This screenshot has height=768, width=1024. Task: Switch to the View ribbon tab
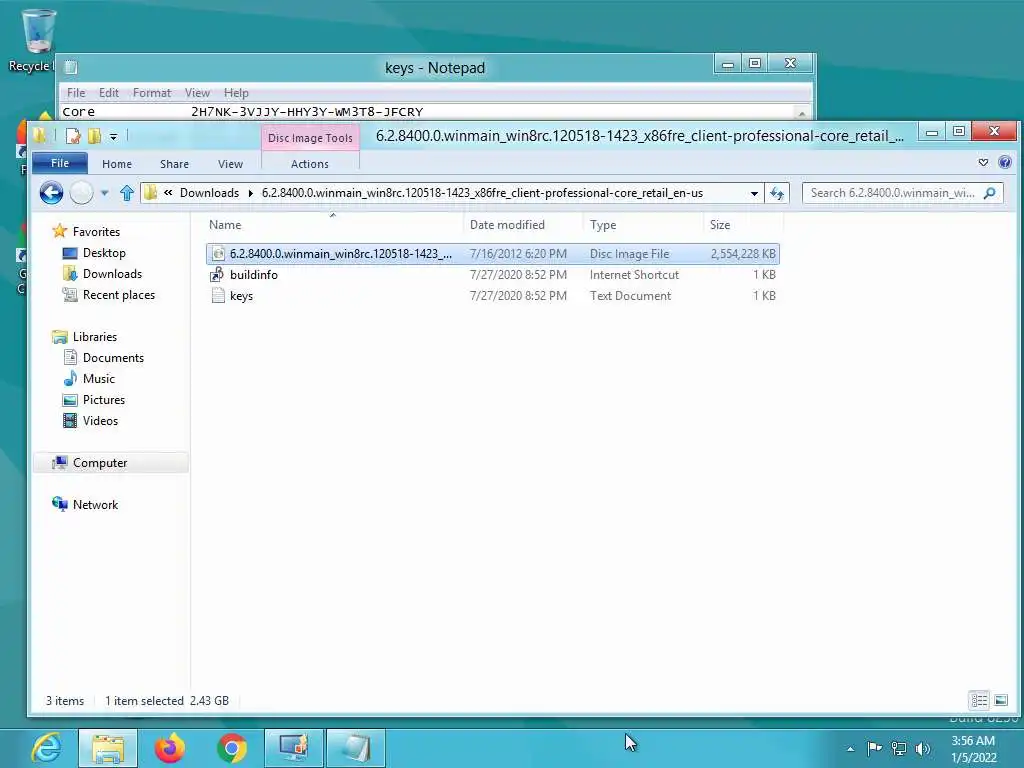[x=231, y=164]
